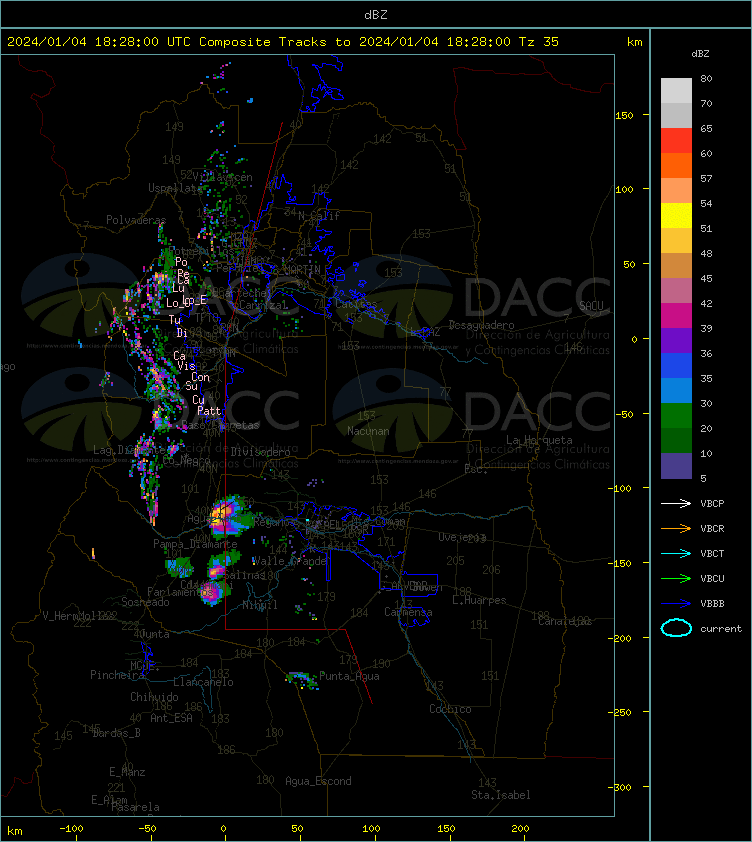Select the amber 51 dBZ color swatch
The height and width of the screenshot is (842, 752).
click(x=676, y=241)
